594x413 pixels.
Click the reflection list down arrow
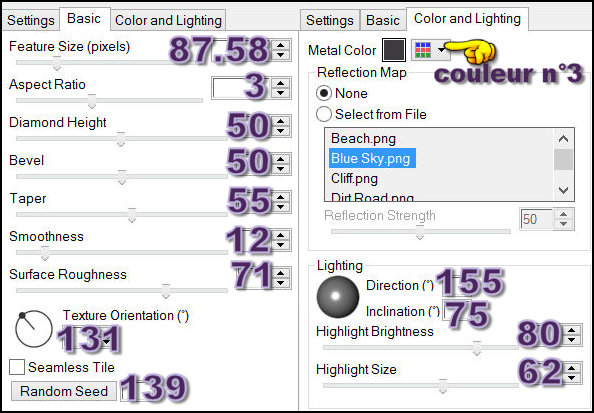tap(563, 190)
